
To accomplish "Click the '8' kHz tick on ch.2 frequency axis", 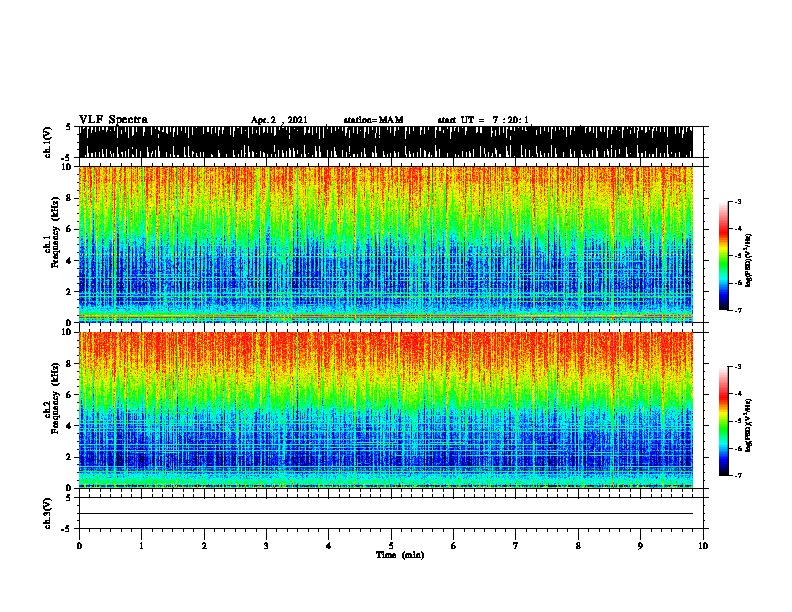I will tap(69, 364).
